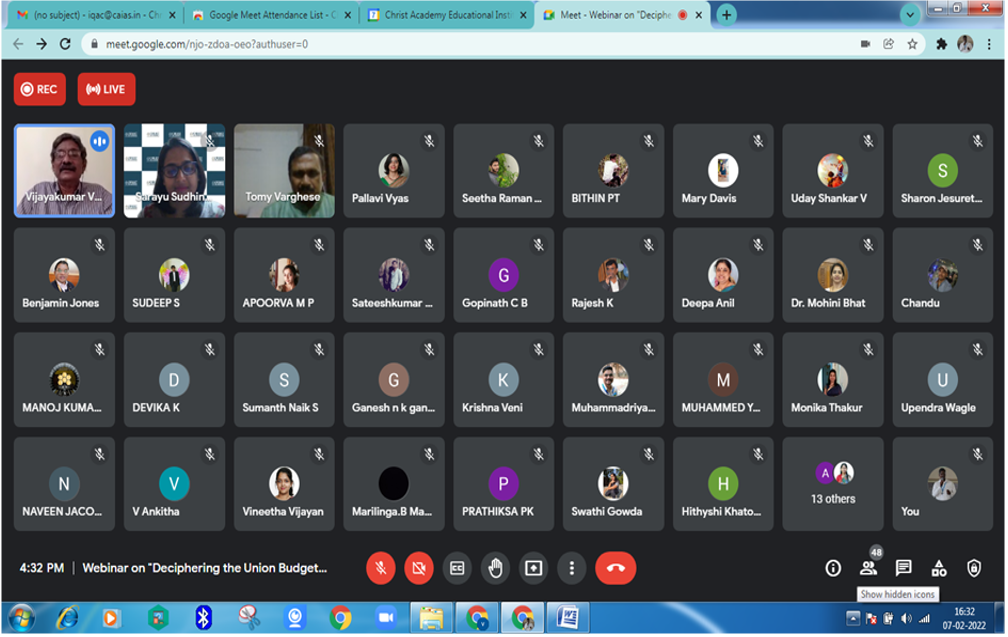Open the in-call chat panel
1008x637 pixels.
click(x=903, y=568)
